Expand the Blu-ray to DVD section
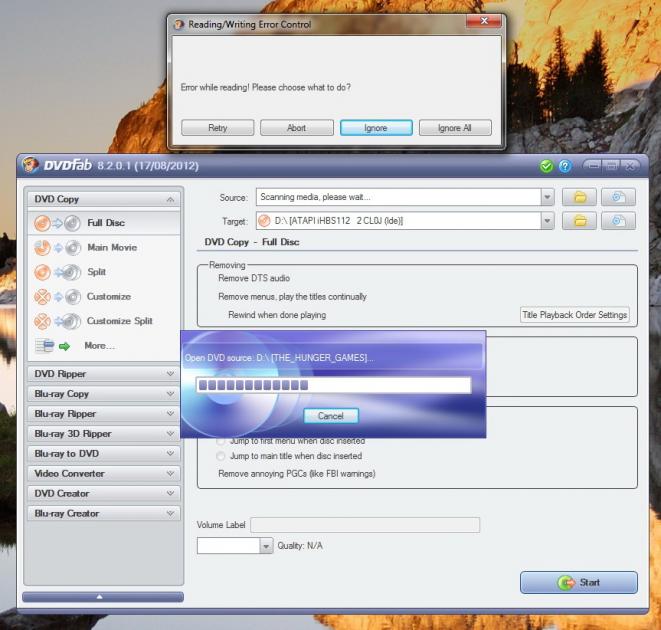 point(170,454)
